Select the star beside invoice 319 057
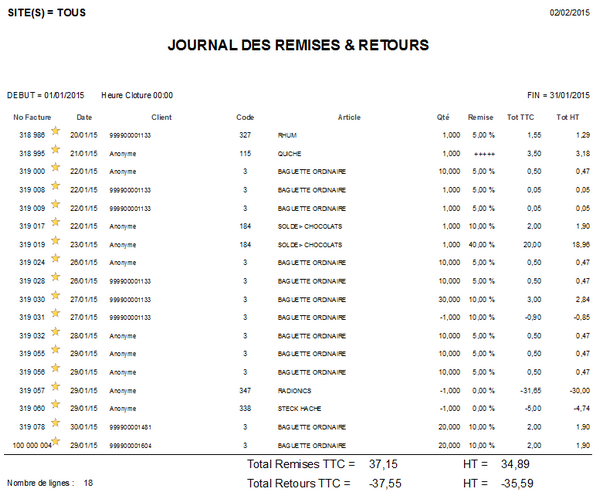 [56, 390]
